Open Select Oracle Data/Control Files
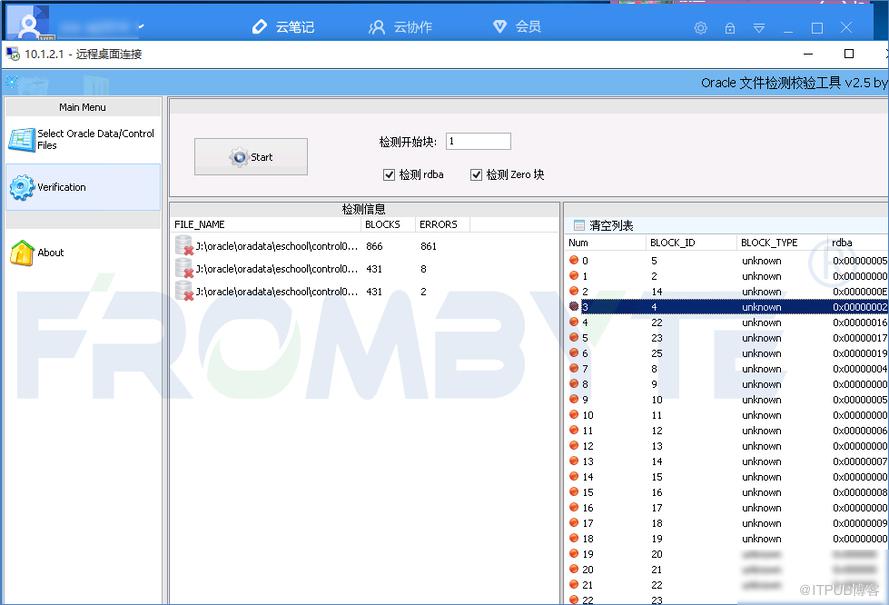This screenshot has height=605, width=889. pyautogui.click(x=83, y=139)
